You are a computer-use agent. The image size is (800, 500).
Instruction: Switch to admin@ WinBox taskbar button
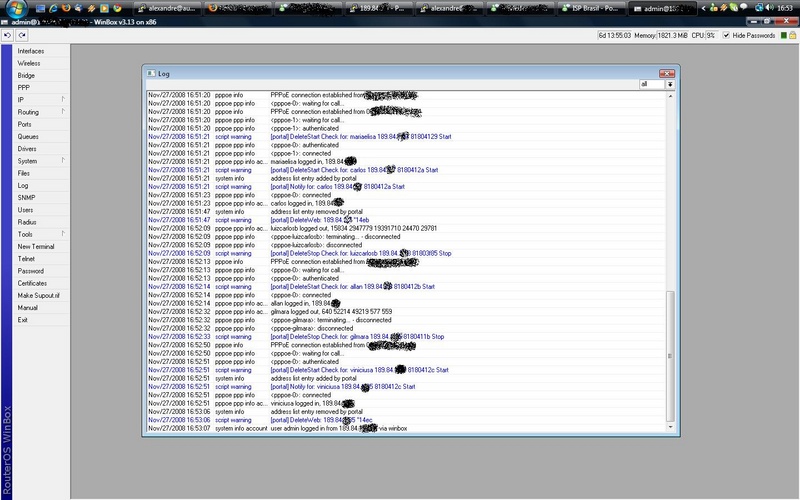(662, 8)
